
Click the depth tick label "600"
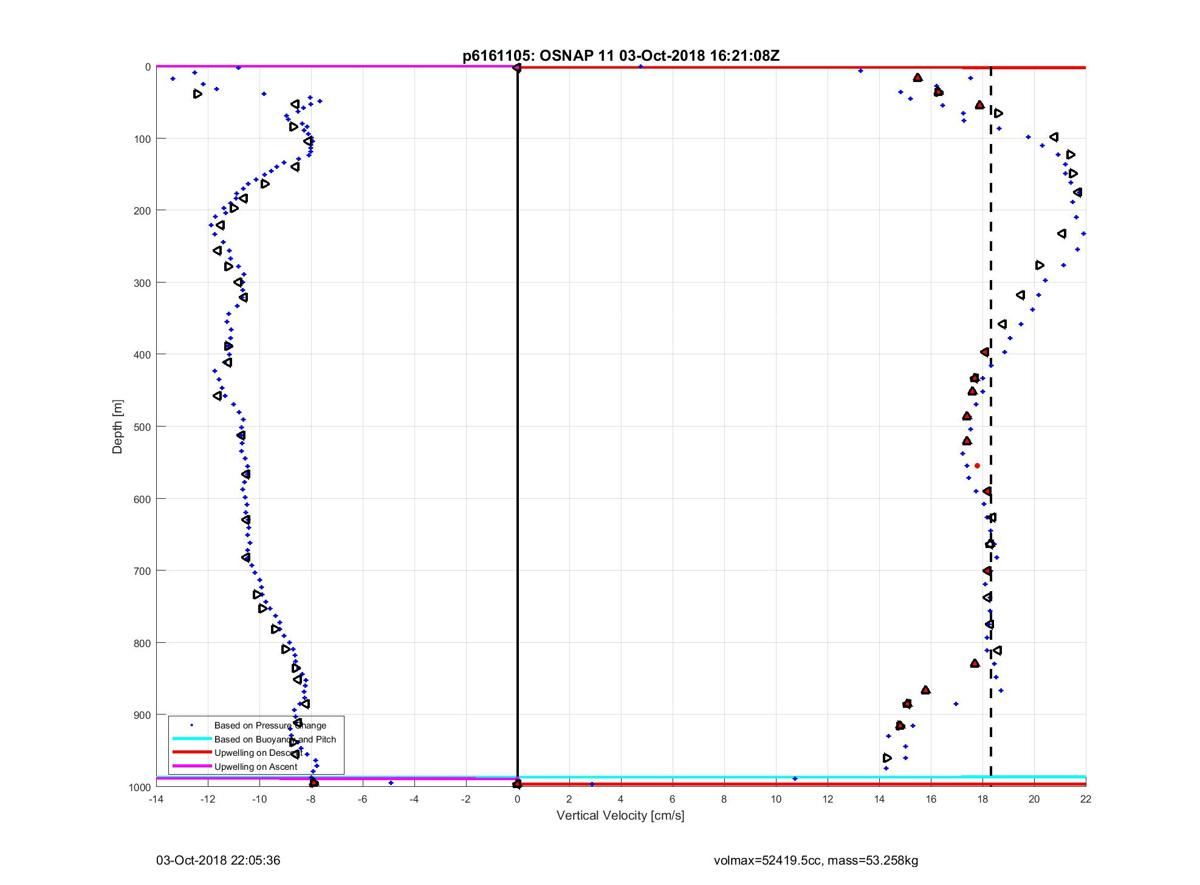pos(142,499)
